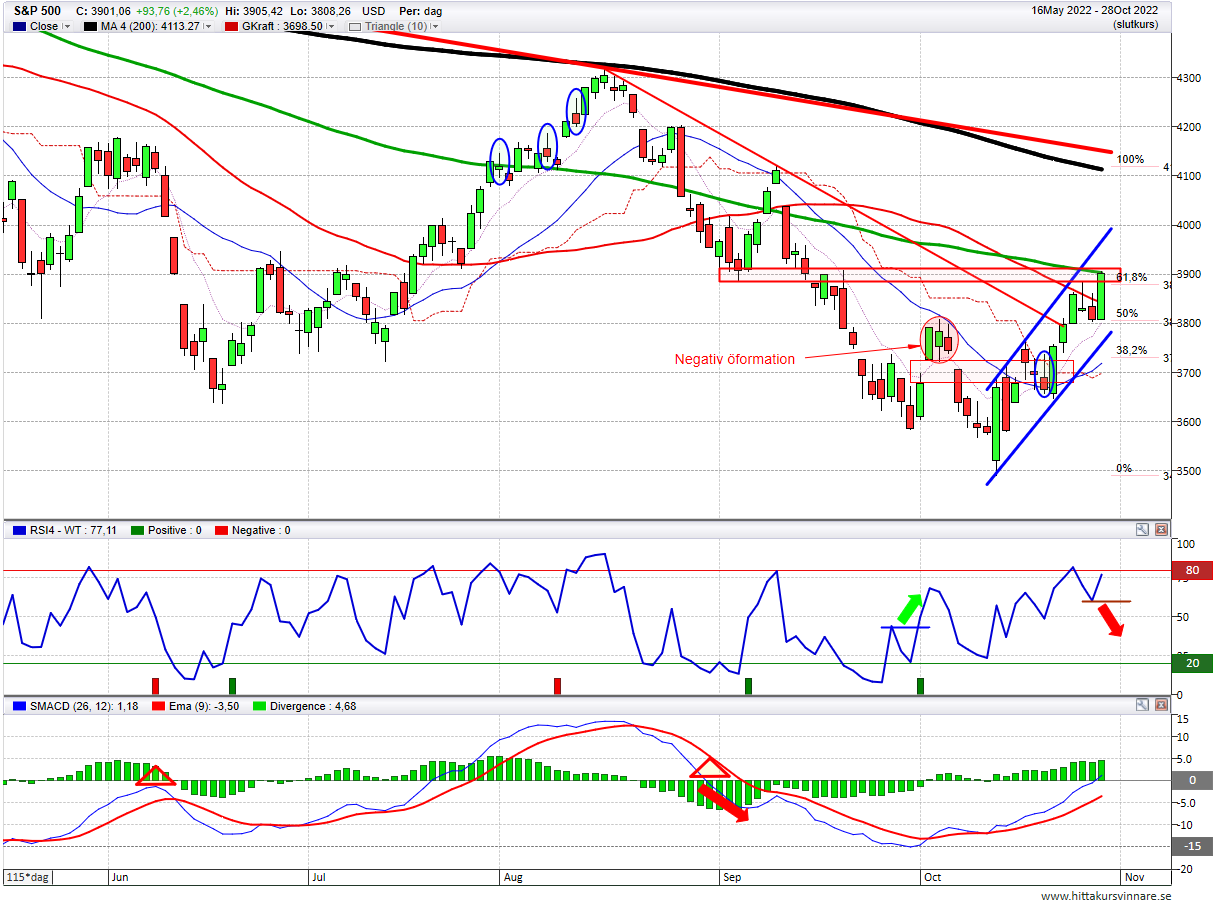Click the -15 level badge on SMACD axis
1216x901 pixels.
click(1192, 847)
